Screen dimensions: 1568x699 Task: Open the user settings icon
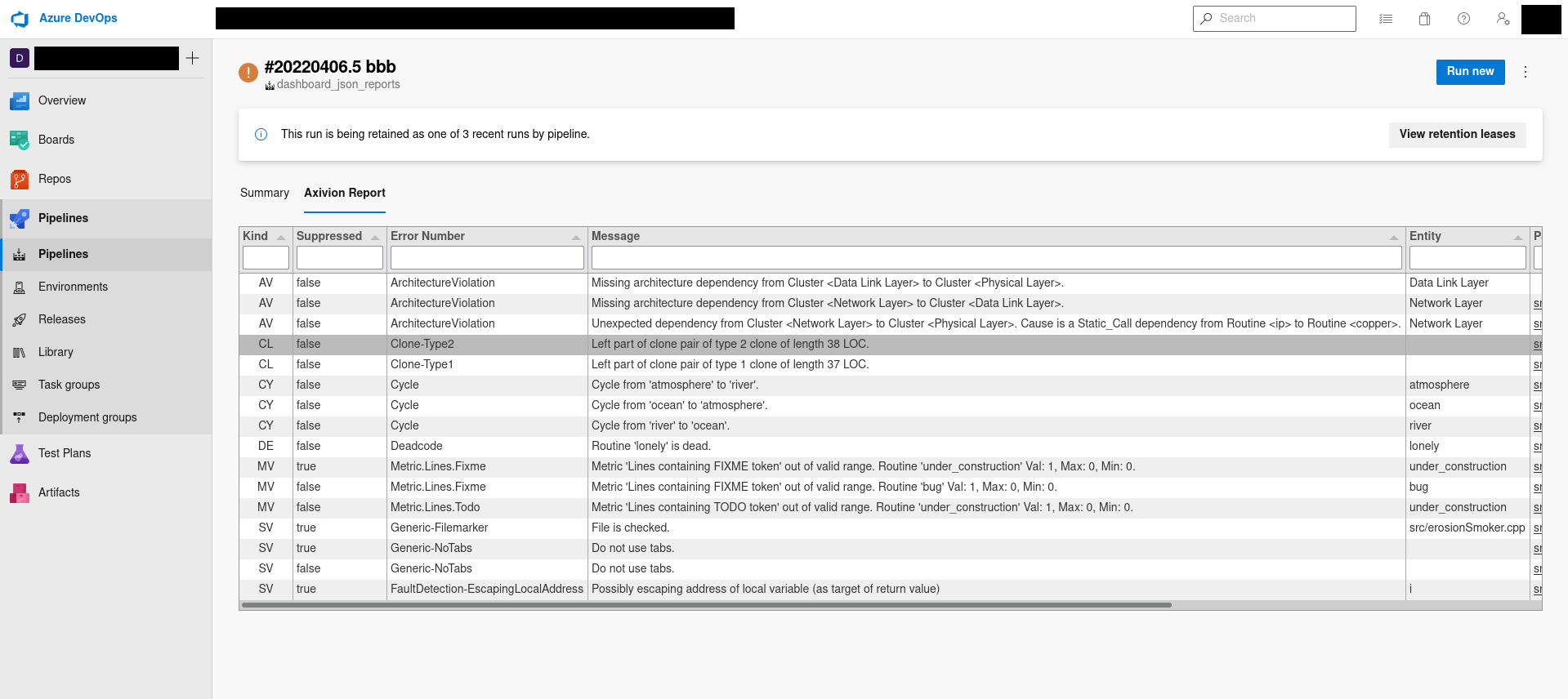click(1503, 19)
